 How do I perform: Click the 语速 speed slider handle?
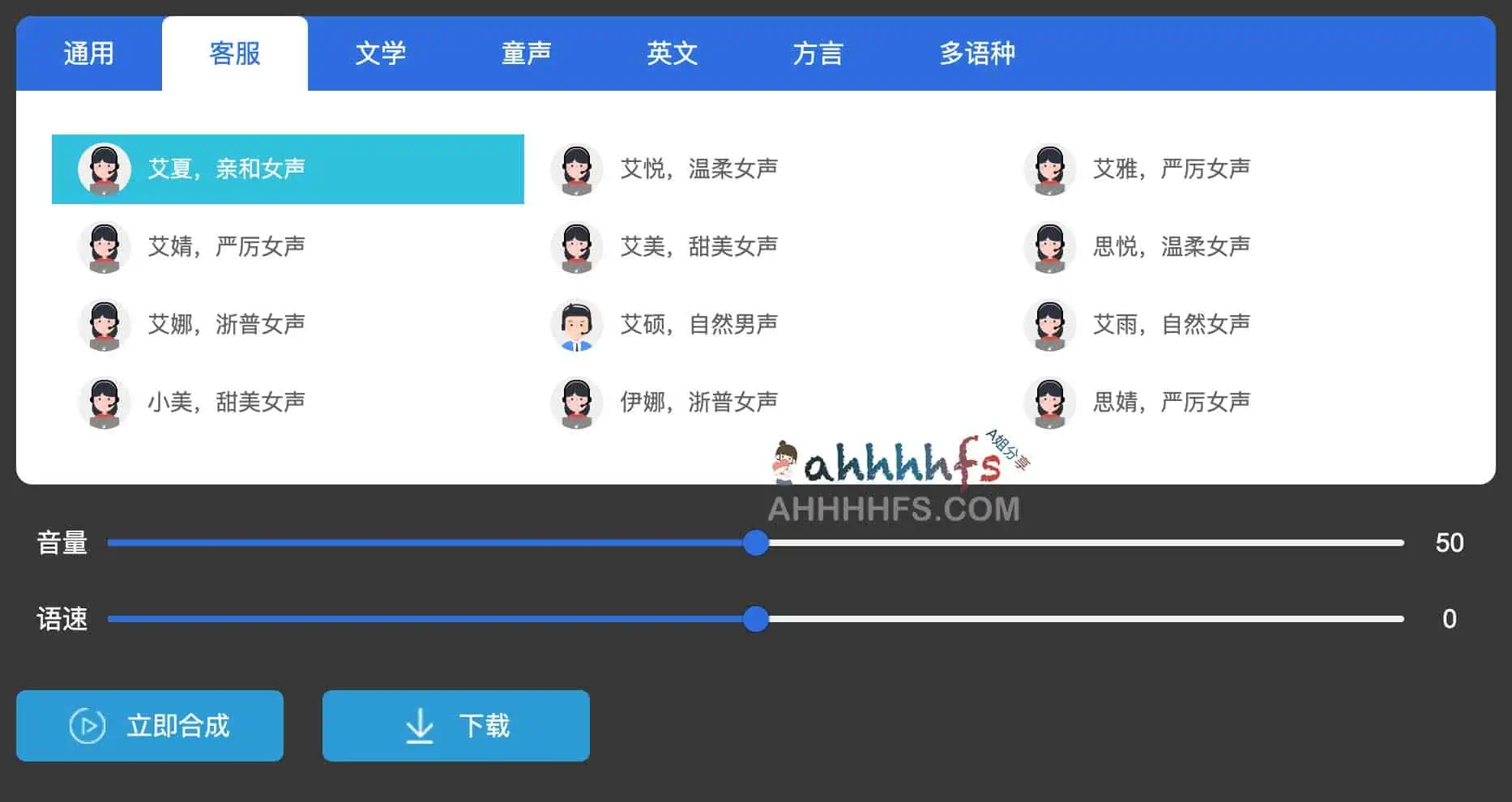(755, 618)
